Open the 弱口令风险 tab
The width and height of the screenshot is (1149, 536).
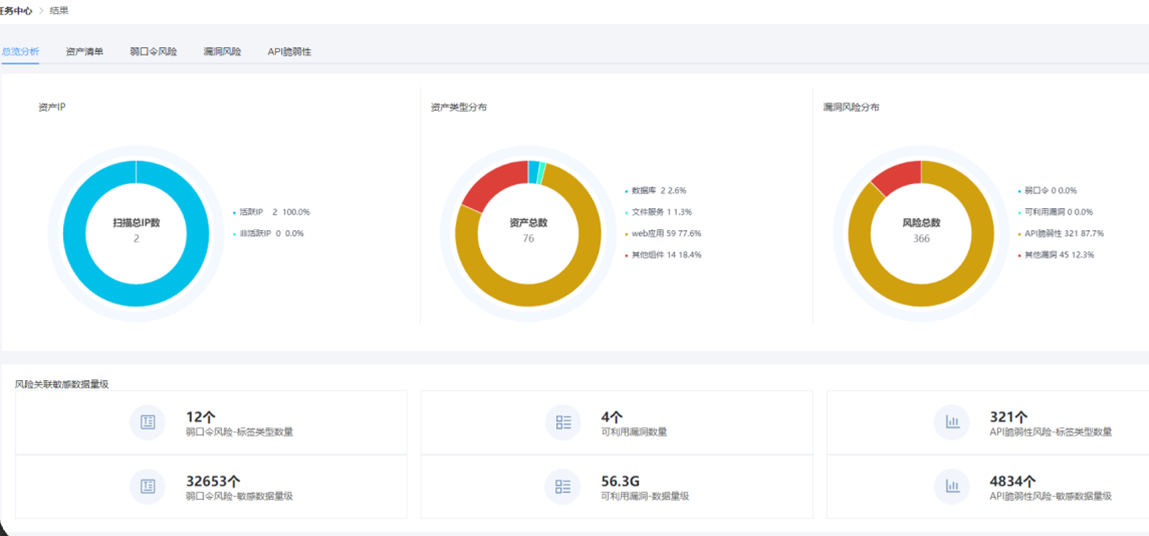153,51
